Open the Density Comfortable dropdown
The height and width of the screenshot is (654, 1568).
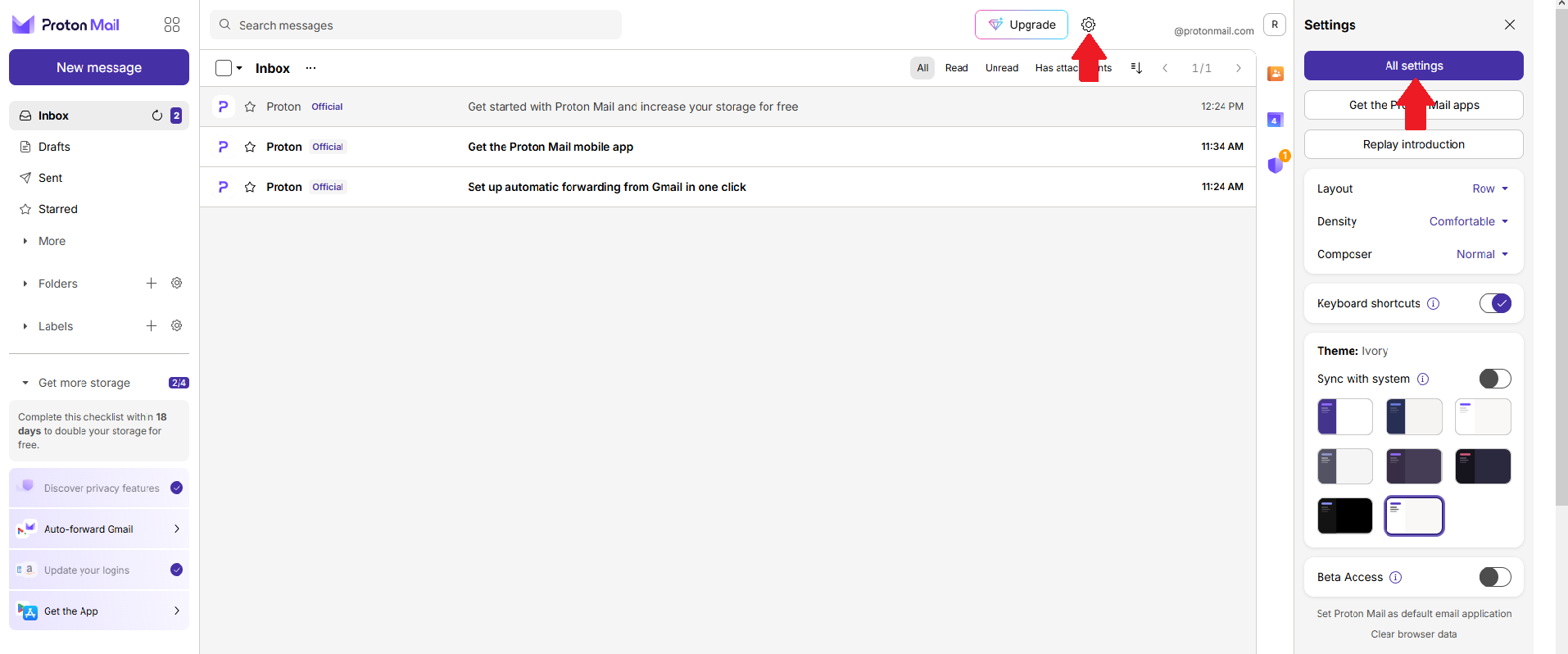click(x=1469, y=221)
